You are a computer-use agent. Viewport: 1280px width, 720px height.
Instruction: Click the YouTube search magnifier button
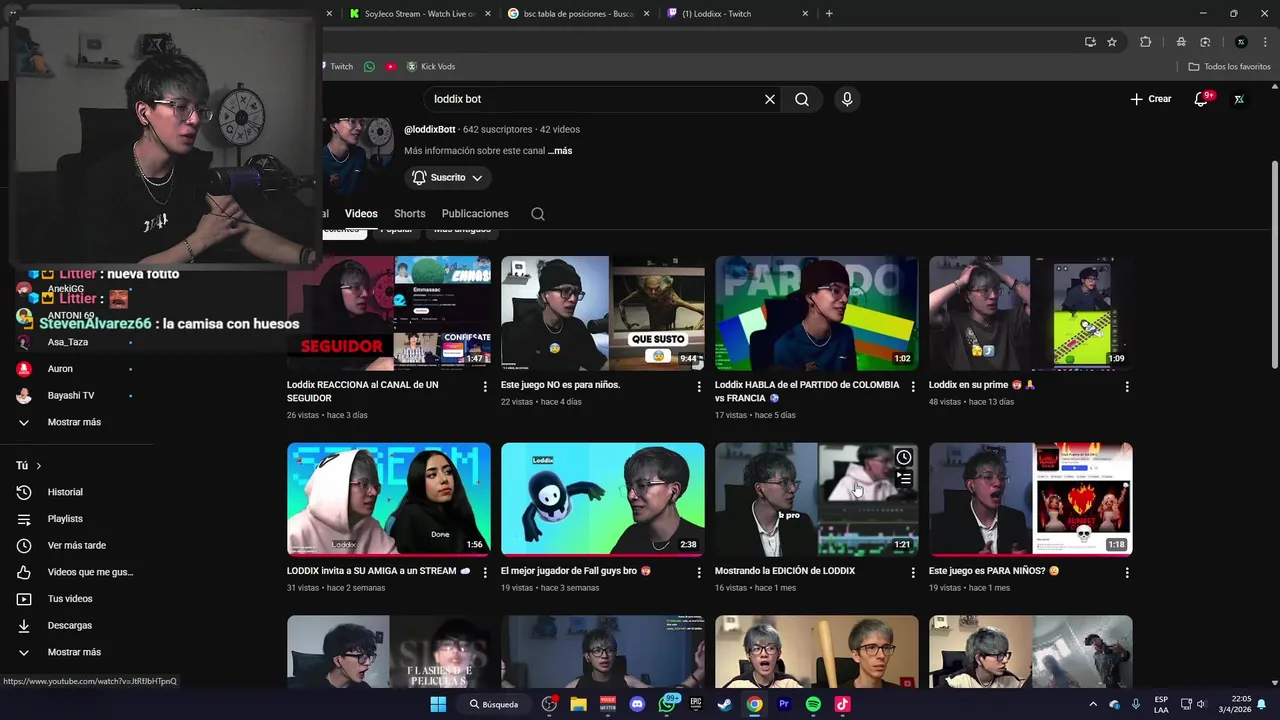(x=802, y=99)
